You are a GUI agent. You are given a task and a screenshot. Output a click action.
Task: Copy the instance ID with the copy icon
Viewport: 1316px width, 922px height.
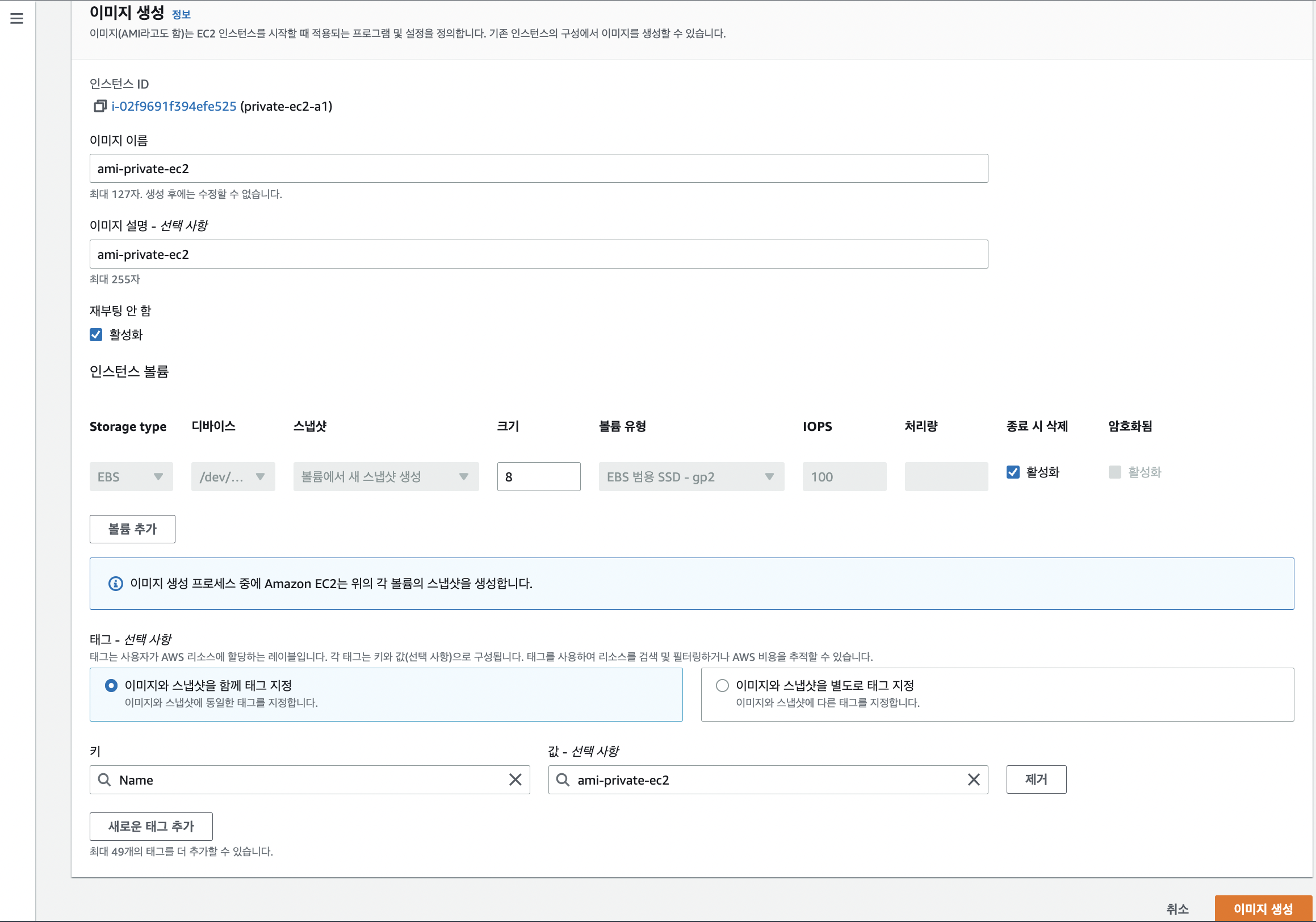click(x=100, y=106)
